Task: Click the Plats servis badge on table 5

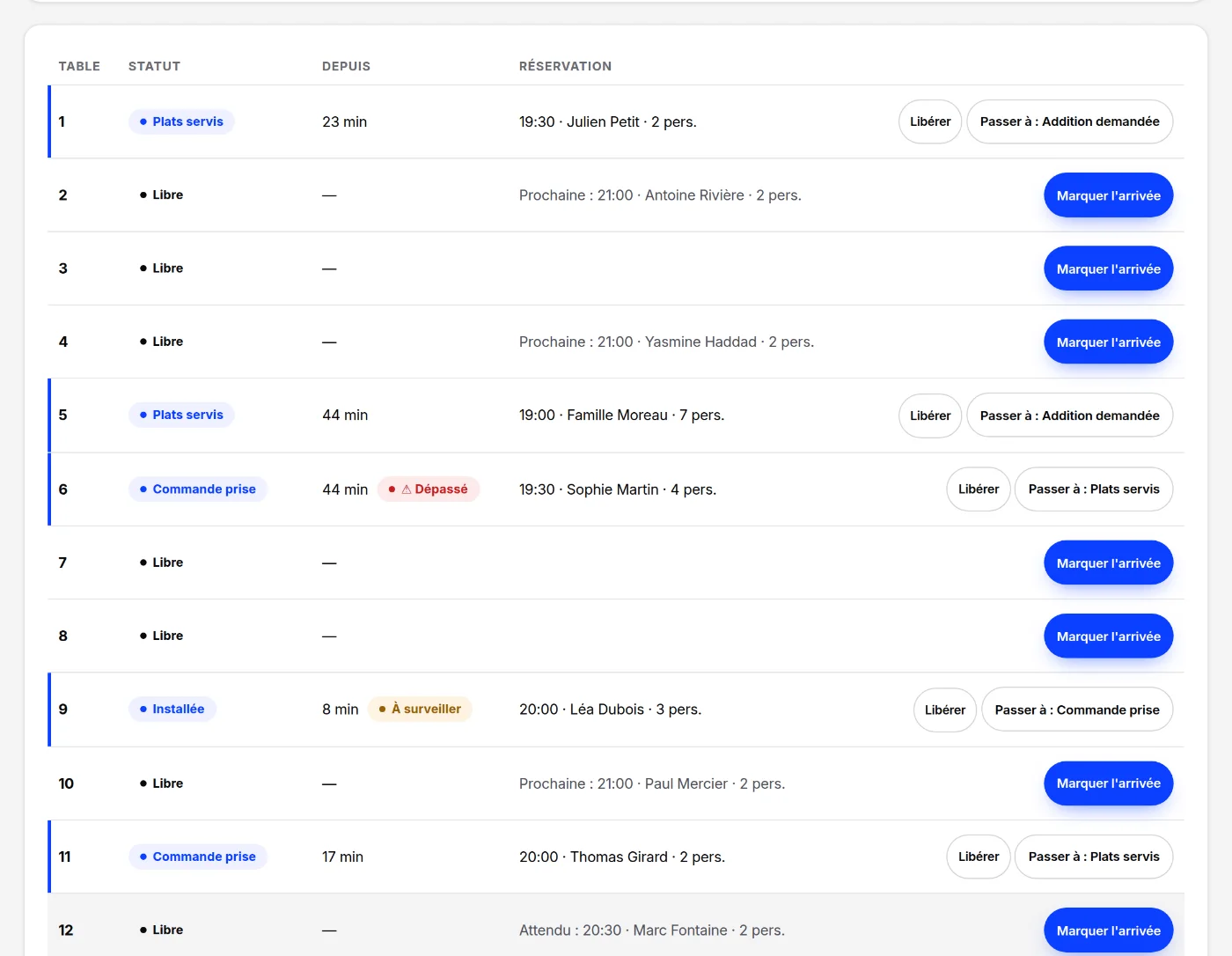Action: (x=181, y=415)
